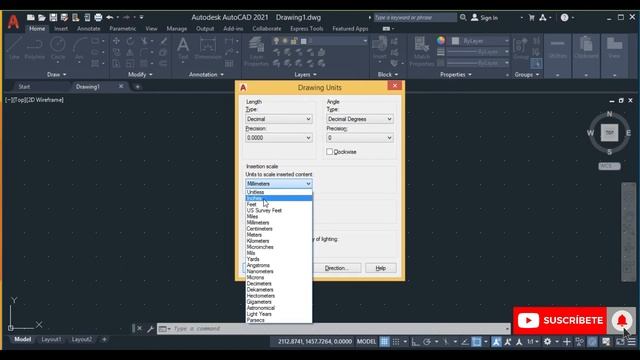Open the Insert ribbon tab
Image resolution: width=640 pixels, height=360 pixels.
[61, 29]
